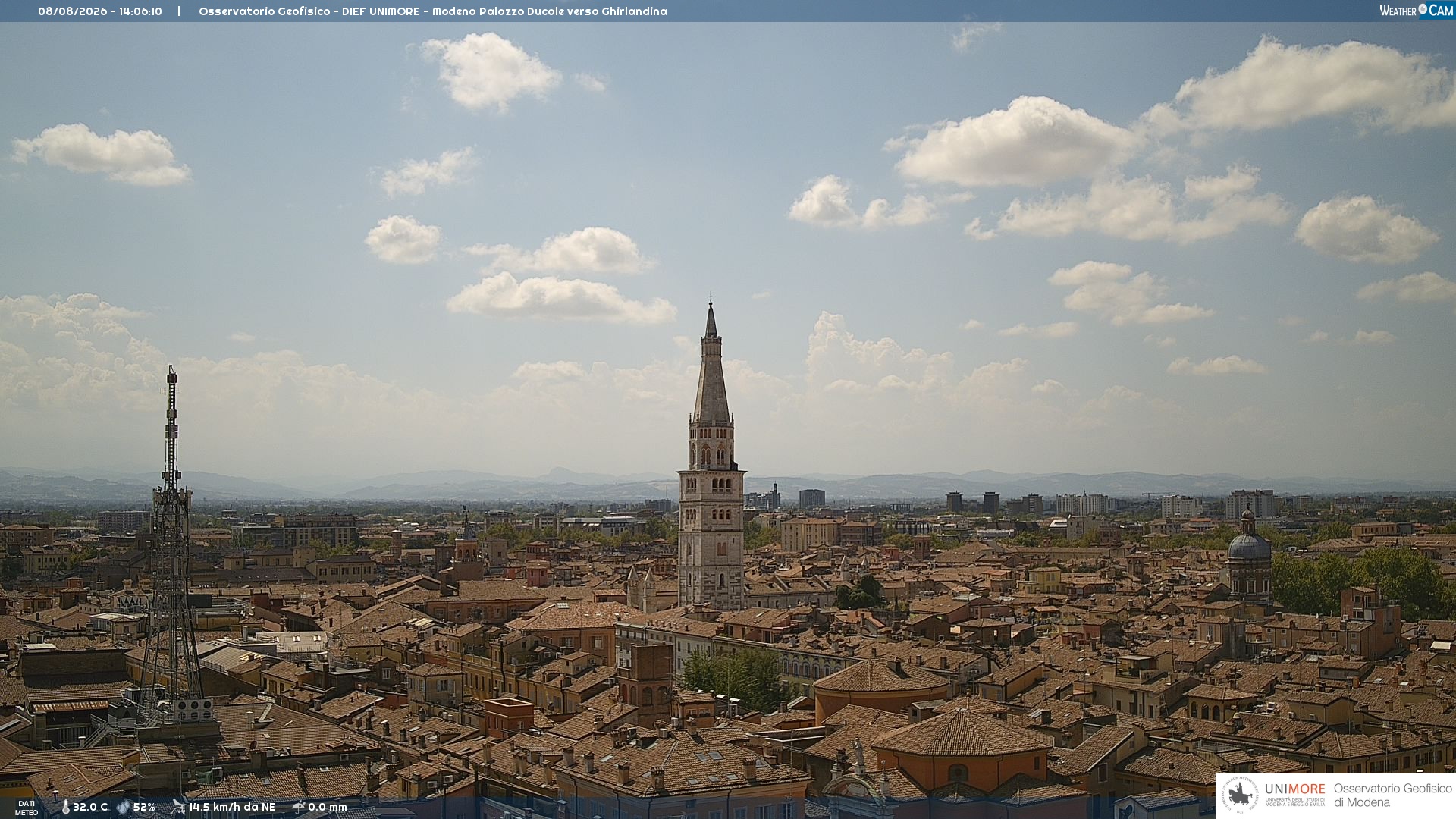Click the wind anemometer icon
Image resolution: width=1456 pixels, height=819 pixels.
pos(178,807)
